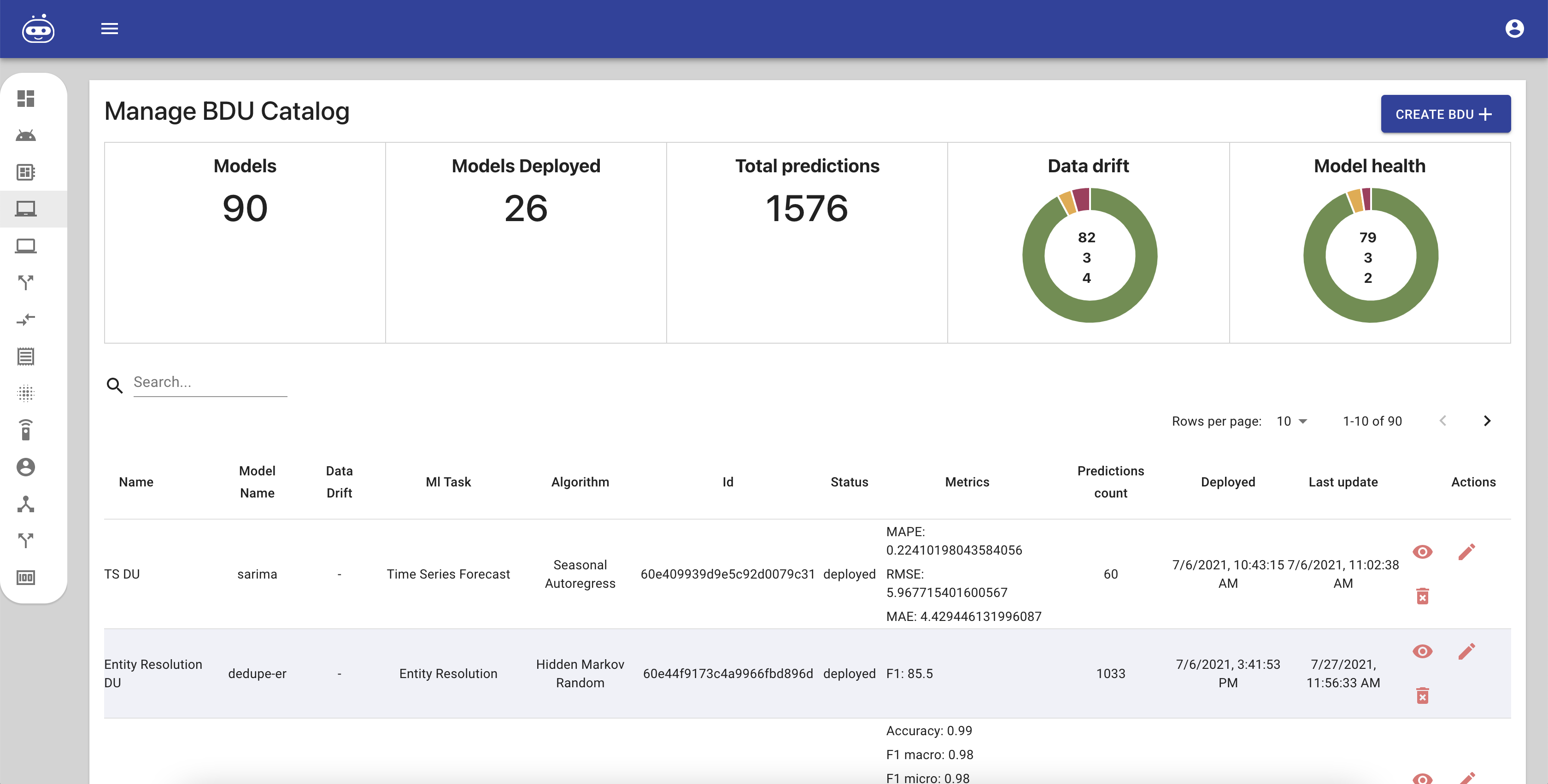
Task: Open the developer board sidebar icon
Action: point(26,172)
